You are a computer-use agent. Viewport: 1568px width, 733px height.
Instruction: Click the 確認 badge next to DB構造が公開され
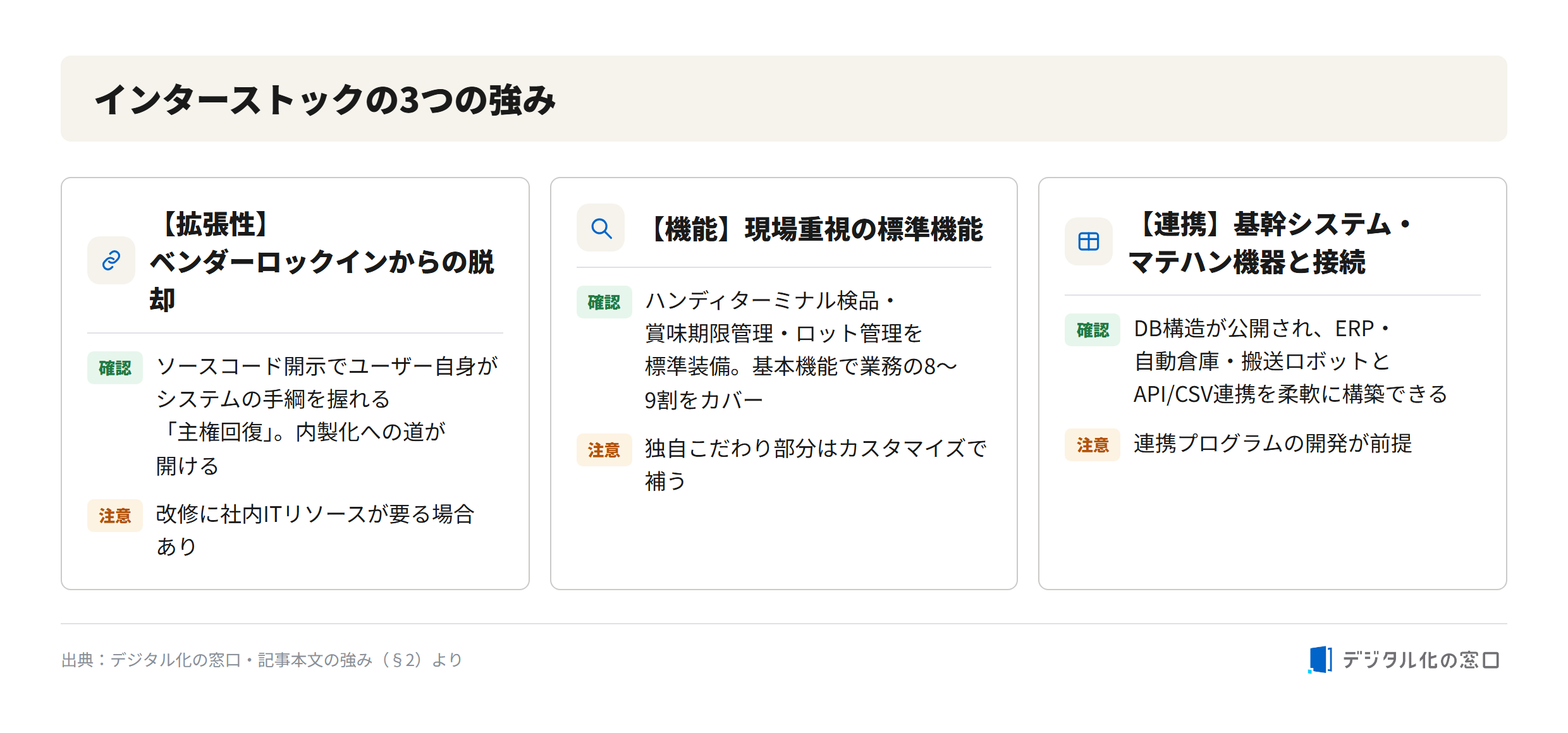(1093, 330)
